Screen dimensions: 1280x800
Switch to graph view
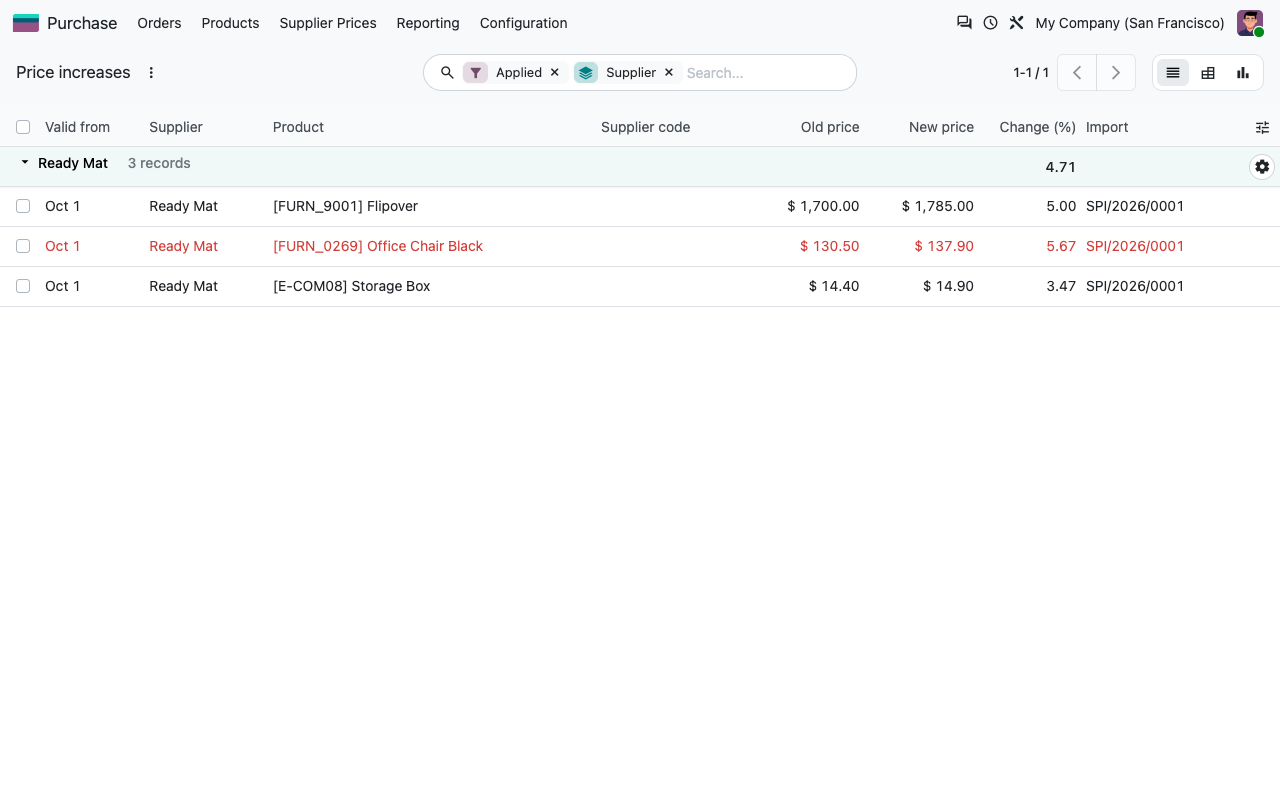pyautogui.click(x=1243, y=72)
